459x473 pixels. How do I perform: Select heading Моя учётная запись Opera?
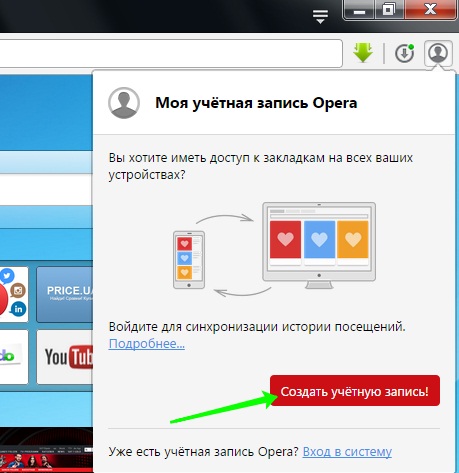tap(256, 103)
